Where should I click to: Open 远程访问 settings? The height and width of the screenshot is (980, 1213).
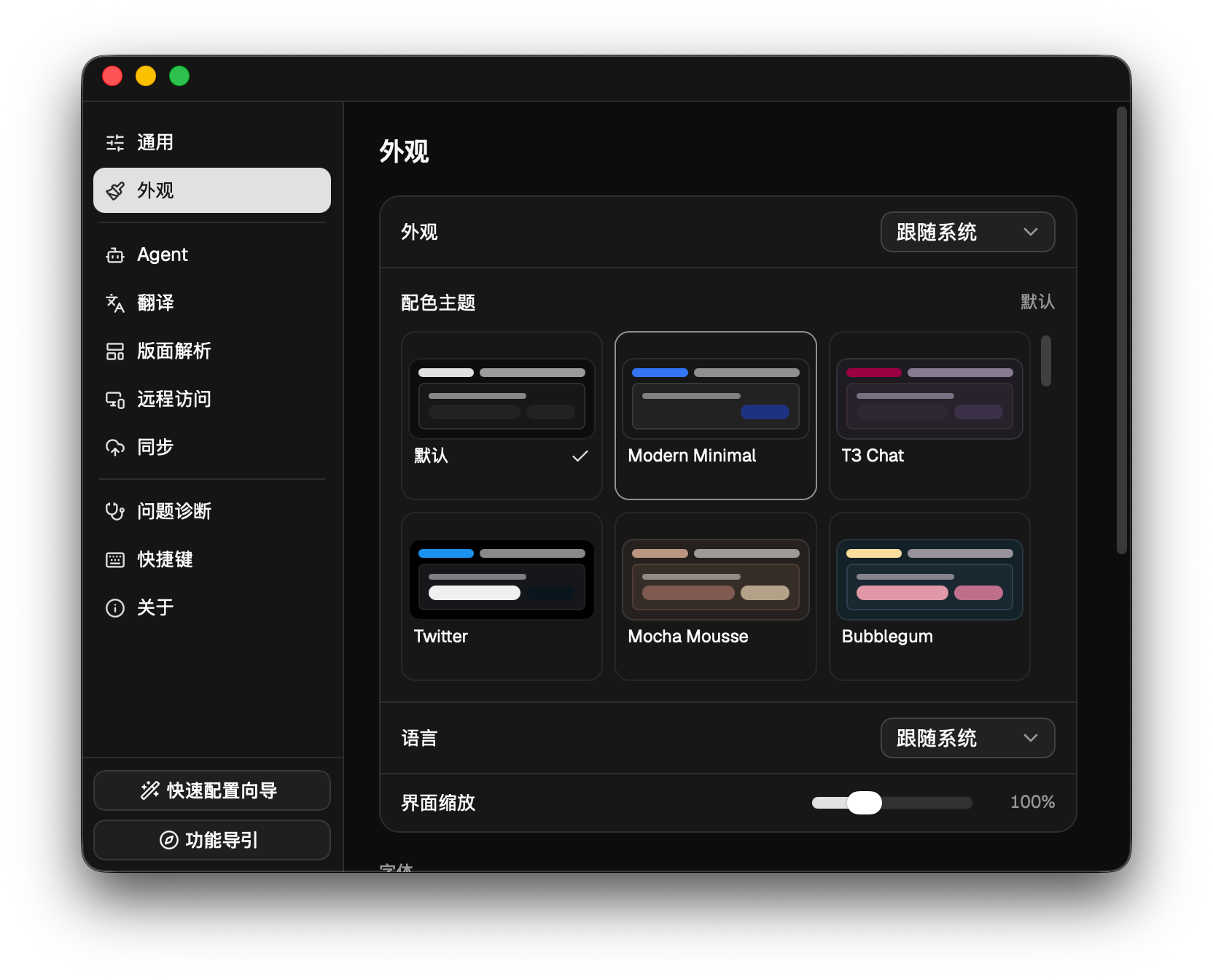[212, 400]
